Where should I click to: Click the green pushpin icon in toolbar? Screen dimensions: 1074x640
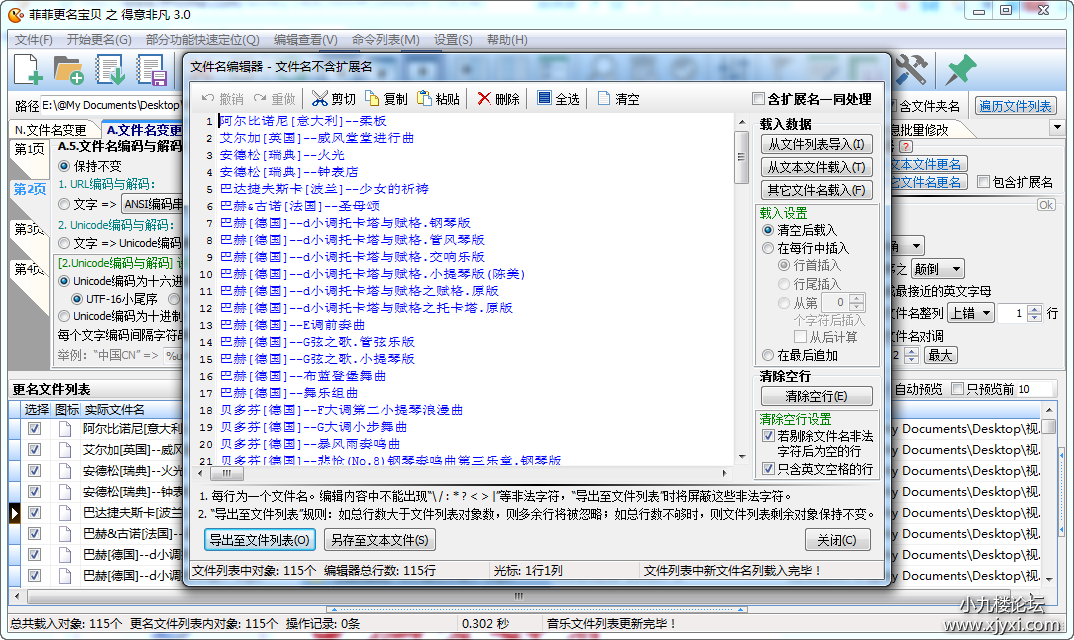click(x=960, y=69)
